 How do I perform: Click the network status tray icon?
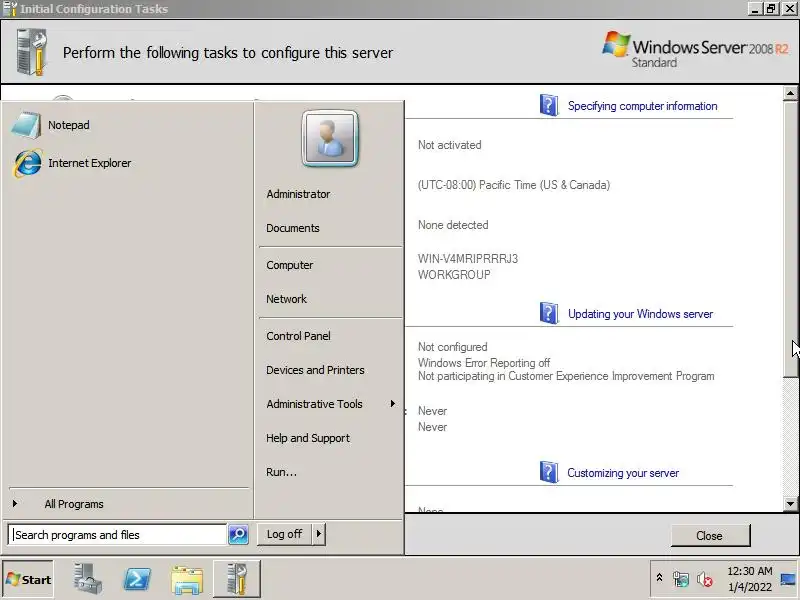(681, 580)
